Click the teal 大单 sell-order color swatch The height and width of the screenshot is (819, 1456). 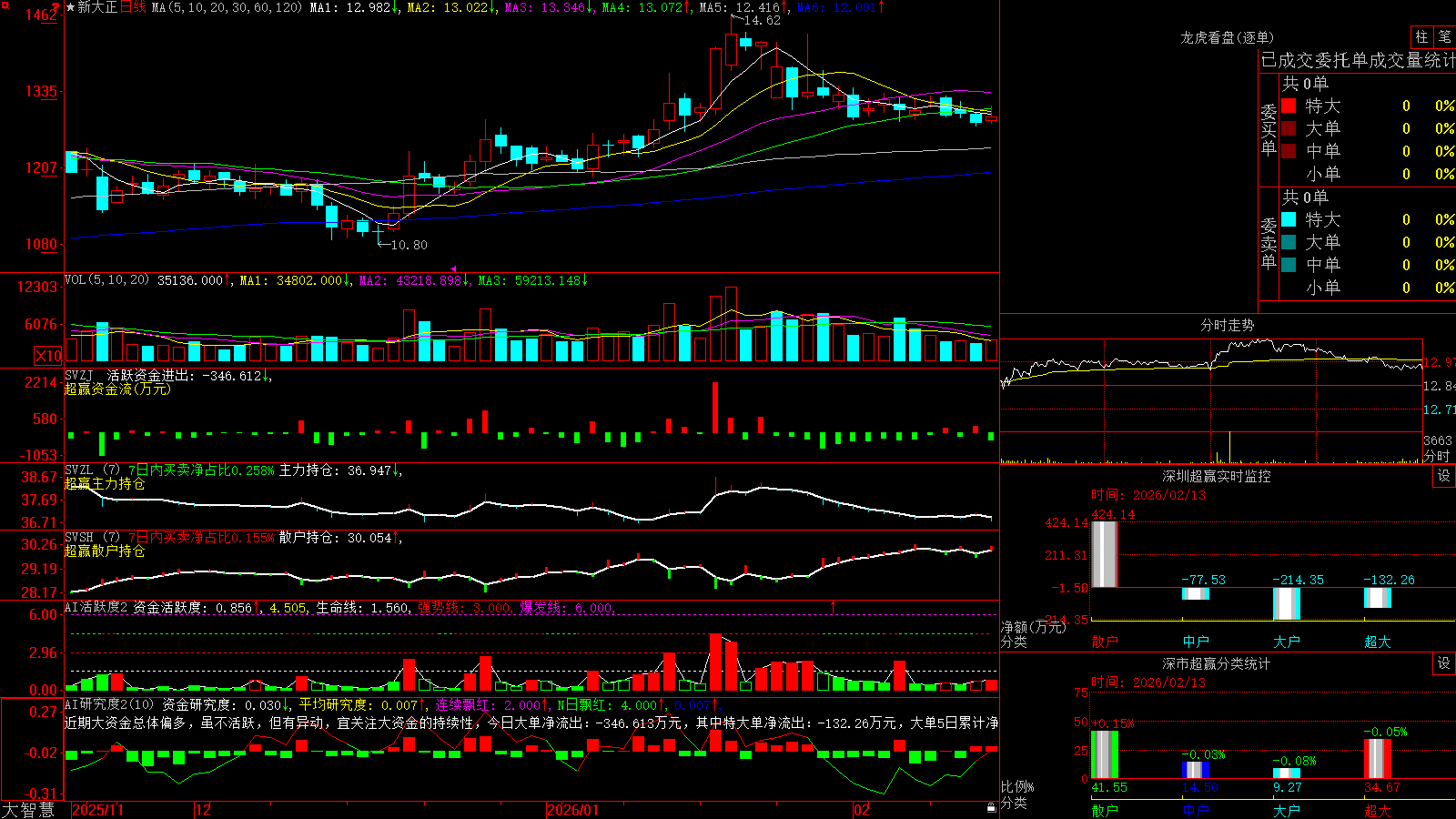[x=1289, y=242]
